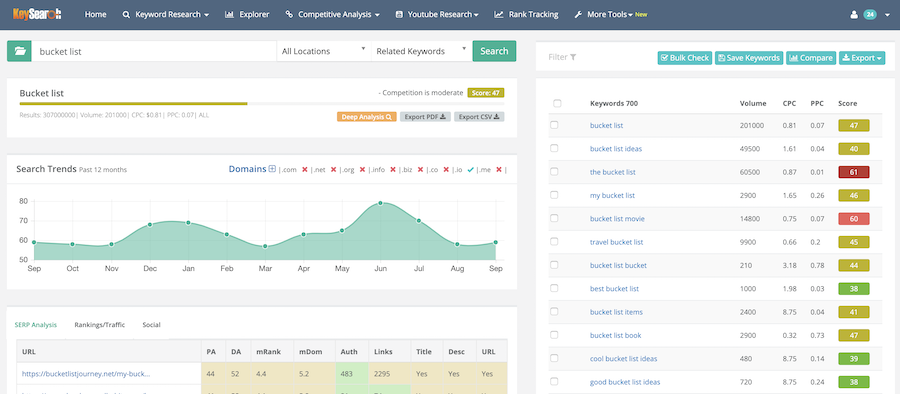This screenshot has width=900, height=394.
Task: Expand Domains with the plus icon
Action: (272, 169)
